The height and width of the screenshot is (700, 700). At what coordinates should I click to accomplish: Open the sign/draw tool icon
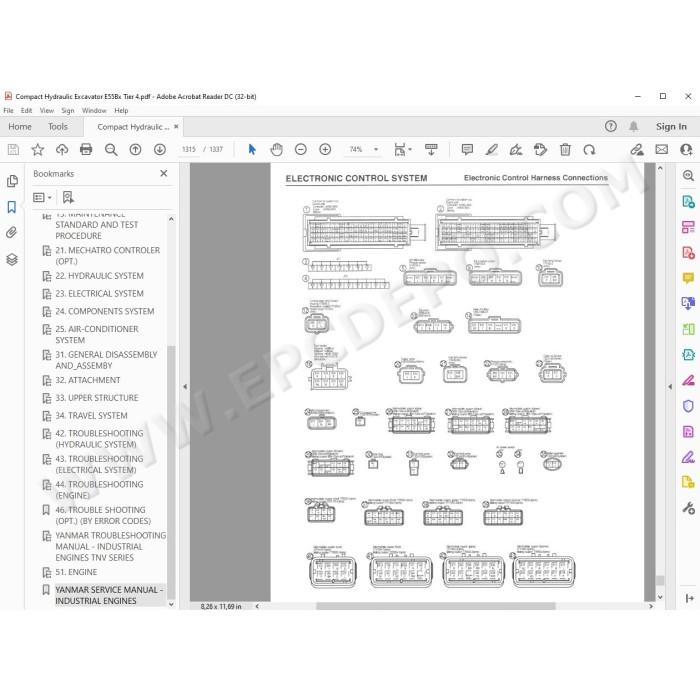pos(516,150)
